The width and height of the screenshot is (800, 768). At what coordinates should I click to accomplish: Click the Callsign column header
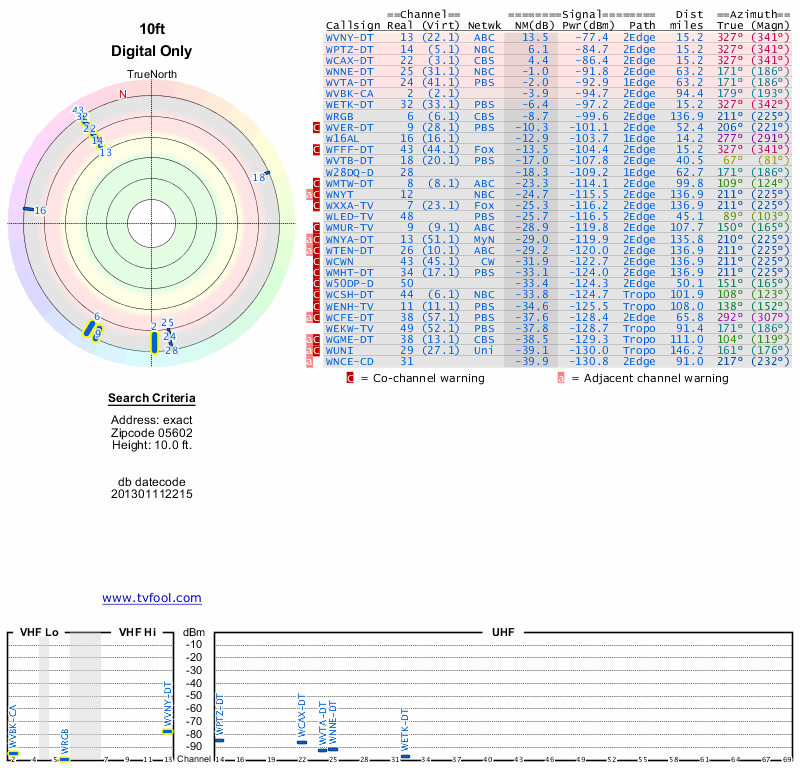click(x=354, y=25)
